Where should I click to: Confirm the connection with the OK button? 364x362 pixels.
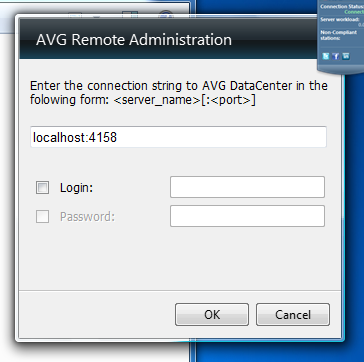coord(212,314)
